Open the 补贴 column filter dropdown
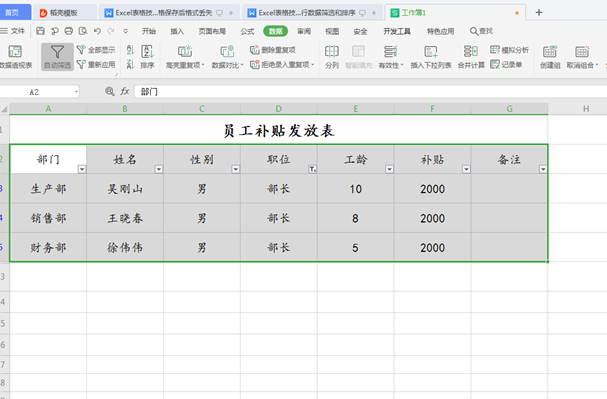This screenshot has width=607, height=399. click(466, 169)
